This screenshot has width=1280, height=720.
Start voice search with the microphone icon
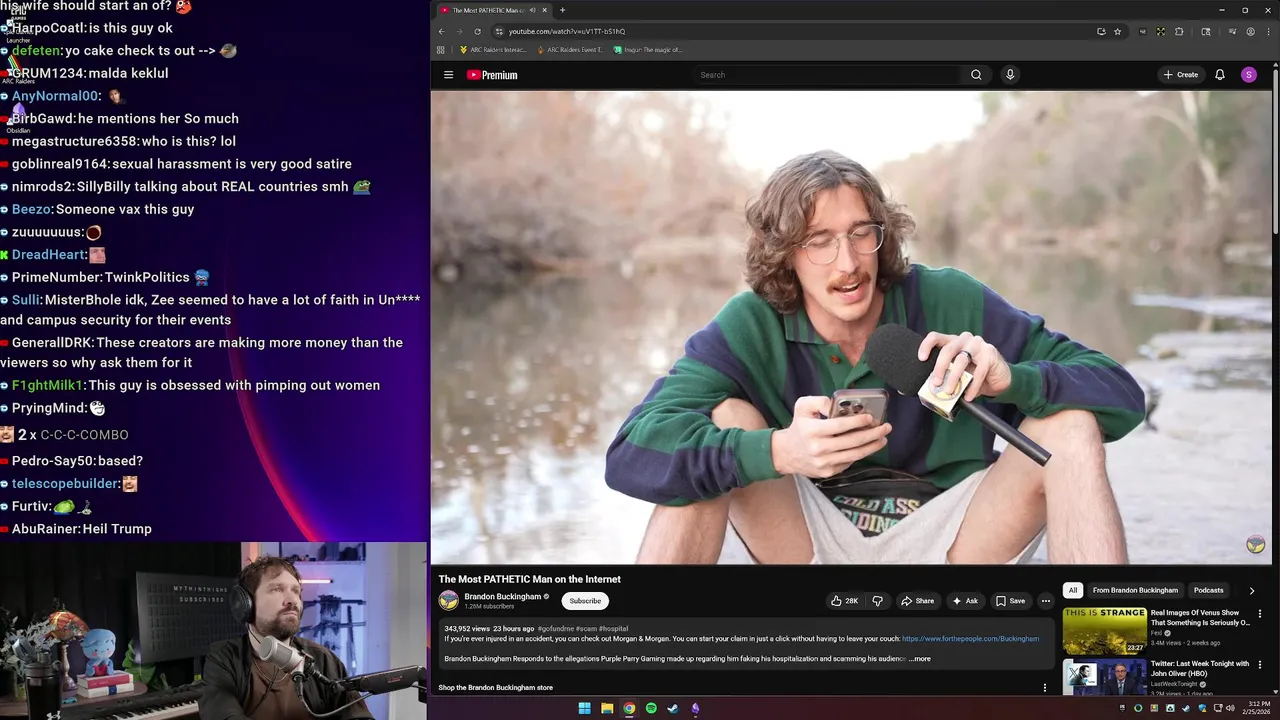(1010, 75)
